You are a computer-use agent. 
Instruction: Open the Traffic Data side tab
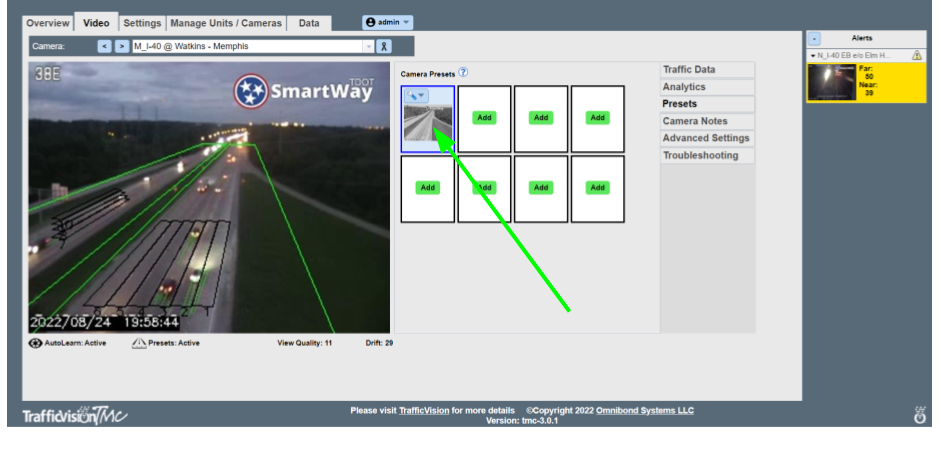[707, 69]
